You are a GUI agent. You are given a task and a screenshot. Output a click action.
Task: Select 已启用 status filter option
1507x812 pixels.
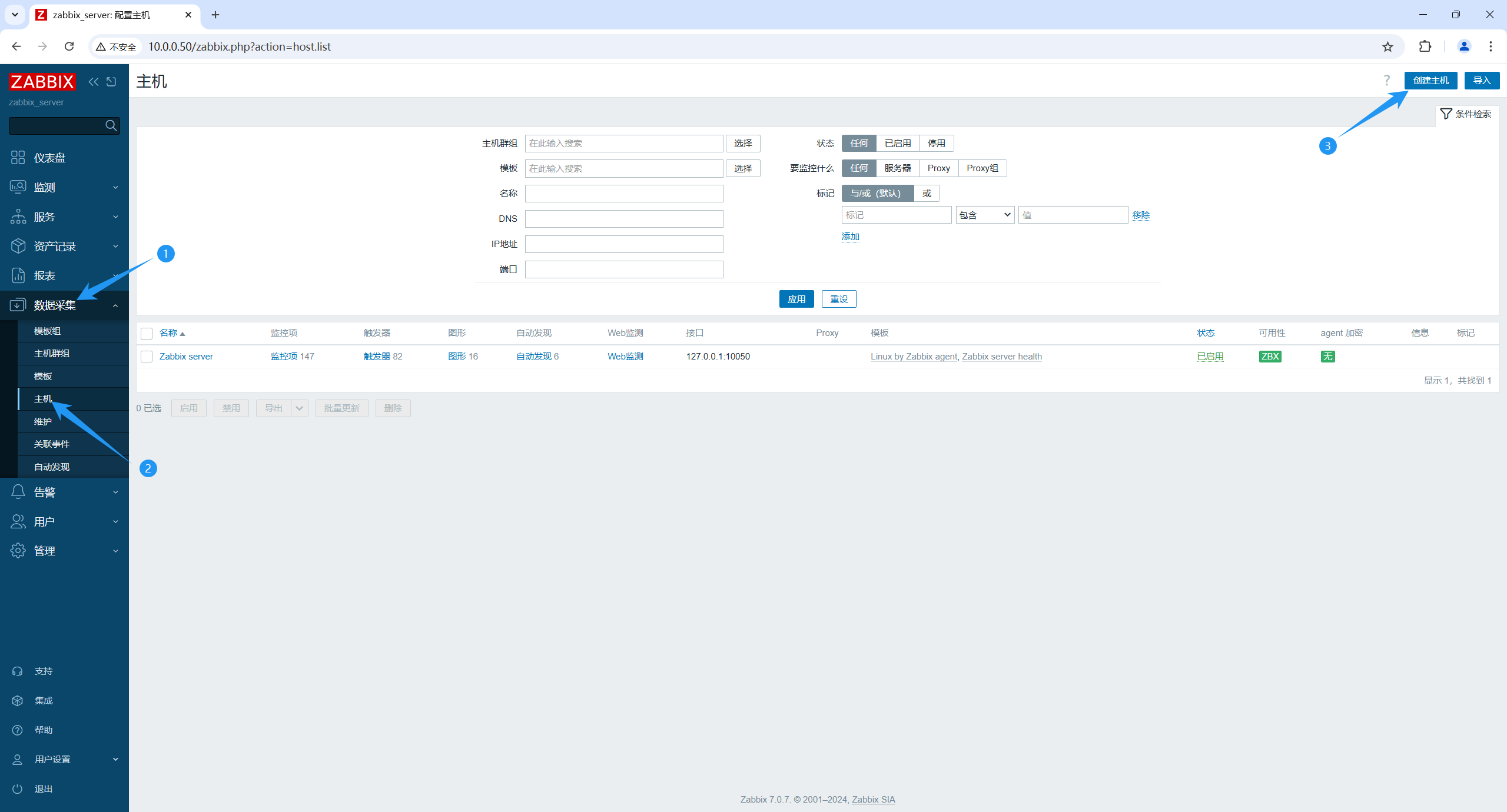click(x=897, y=144)
